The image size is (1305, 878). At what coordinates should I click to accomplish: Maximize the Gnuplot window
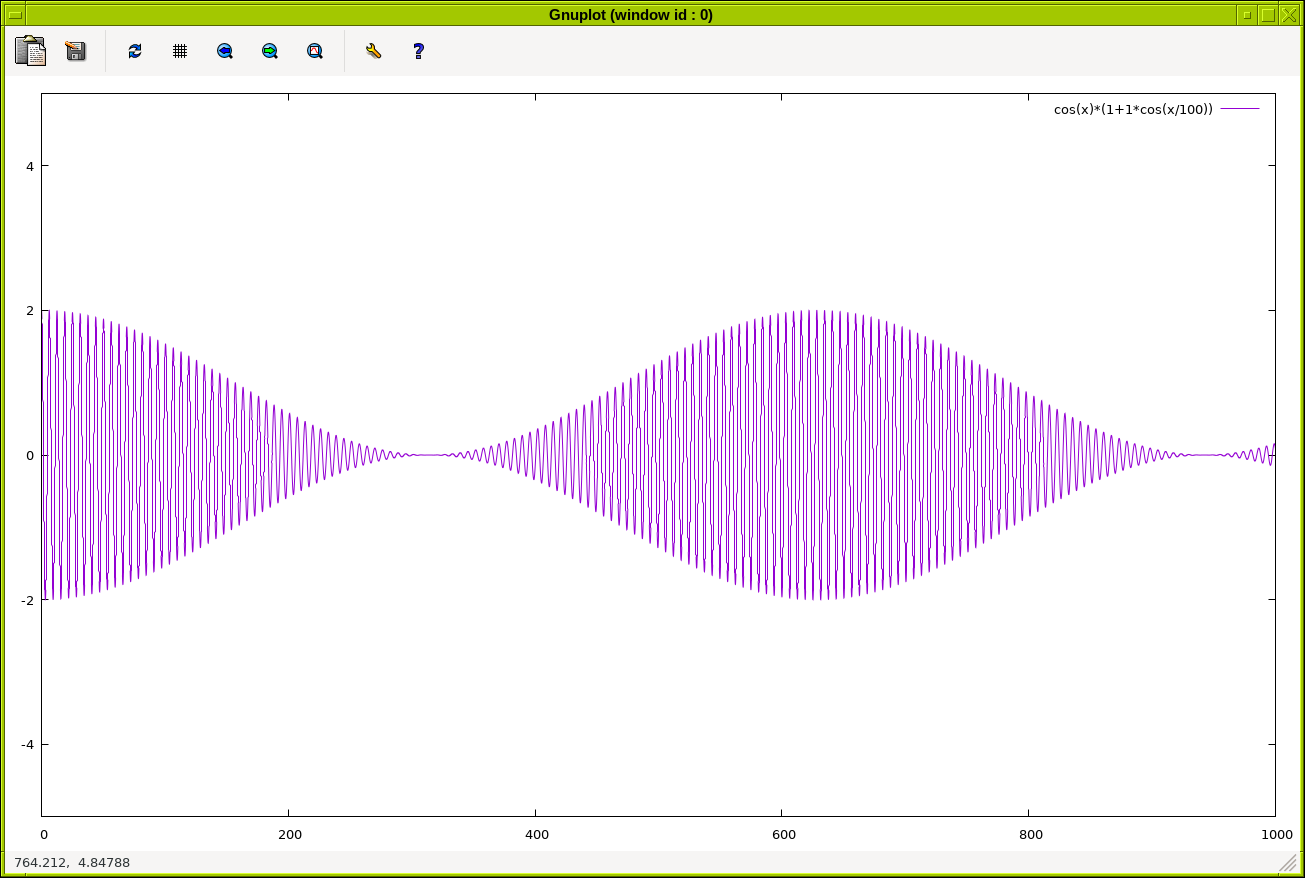tap(1268, 15)
